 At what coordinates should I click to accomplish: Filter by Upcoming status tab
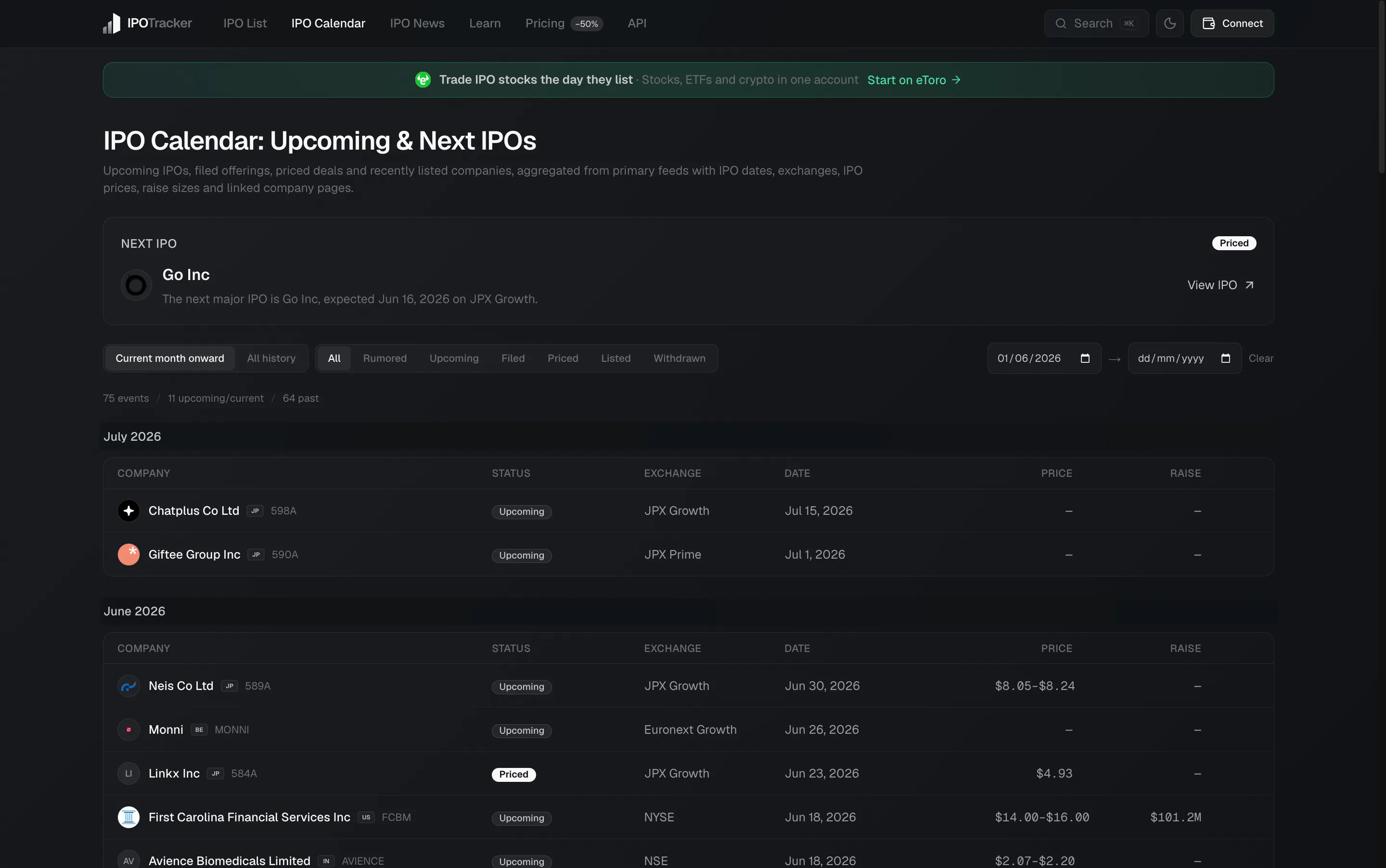pyautogui.click(x=454, y=358)
